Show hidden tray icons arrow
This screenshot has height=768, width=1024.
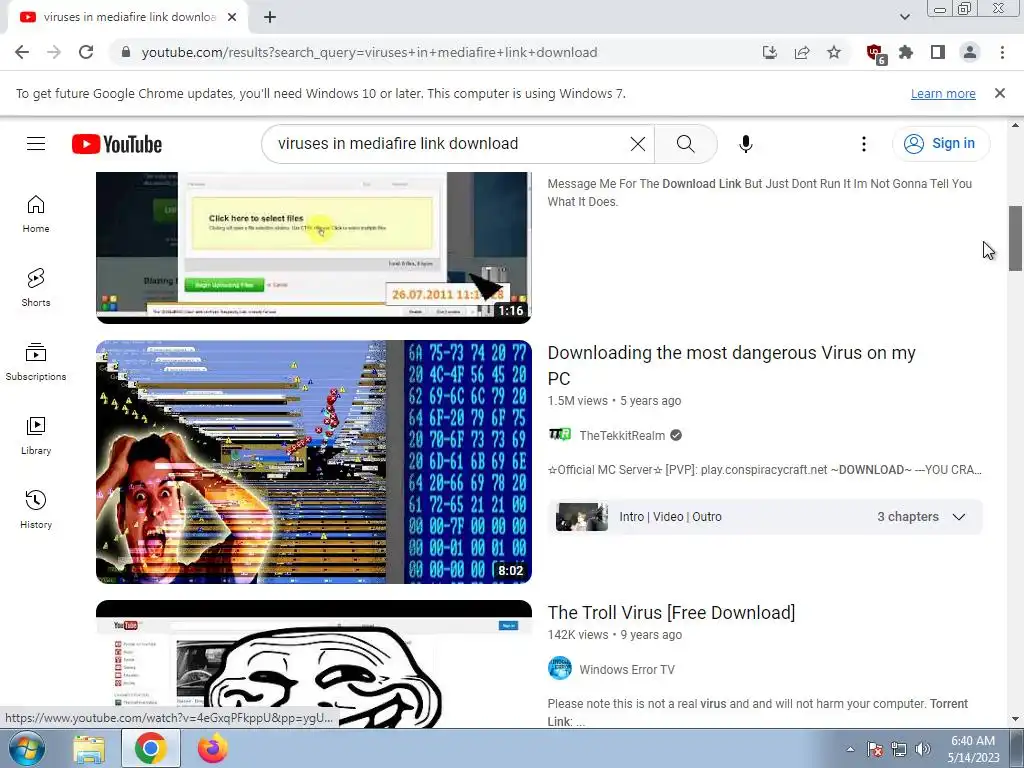[x=850, y=749]
